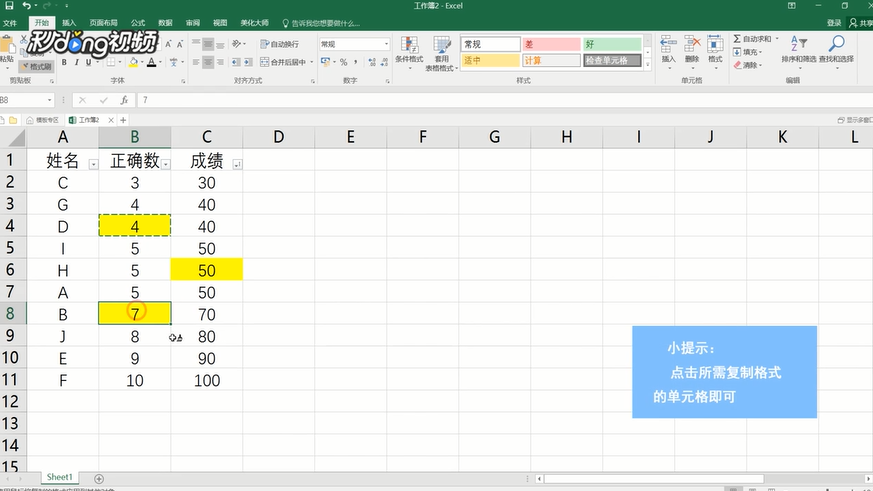Open Format as Table (套用表格格式) menu
This screenshot has height=491, width=873.
(x=442, y=53)
